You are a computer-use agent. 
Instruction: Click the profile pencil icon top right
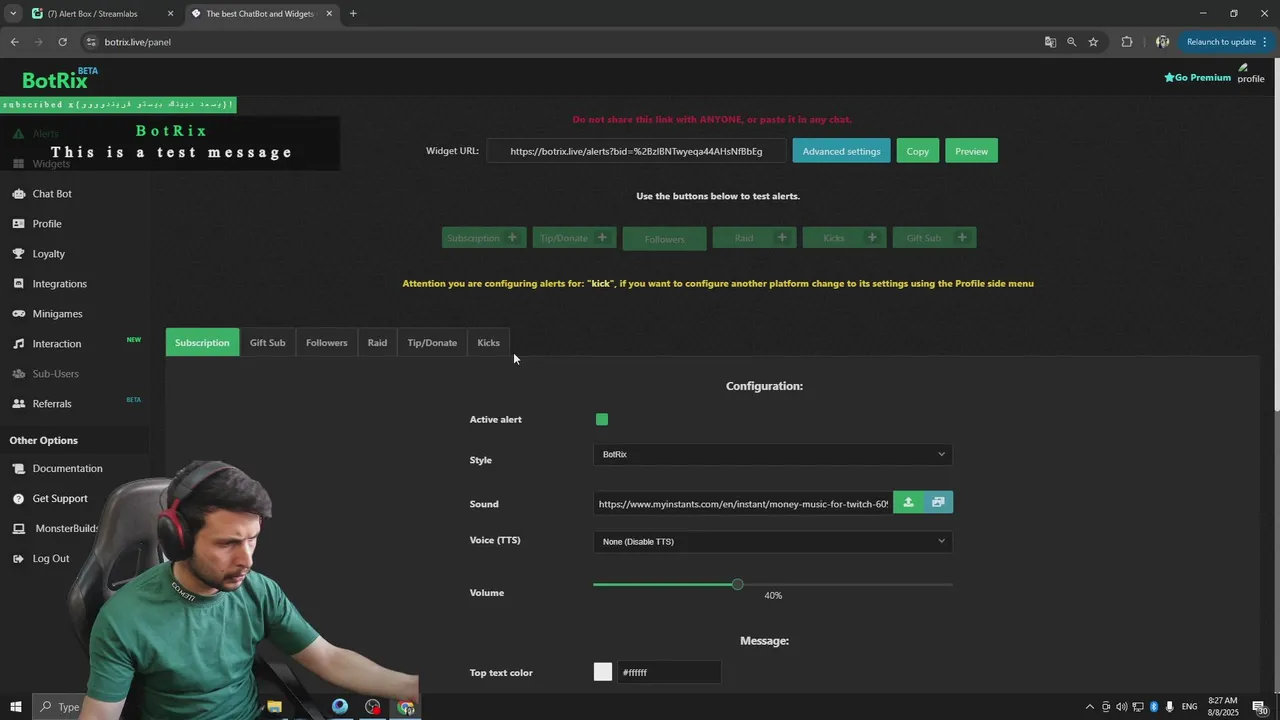click(1244, 68)
